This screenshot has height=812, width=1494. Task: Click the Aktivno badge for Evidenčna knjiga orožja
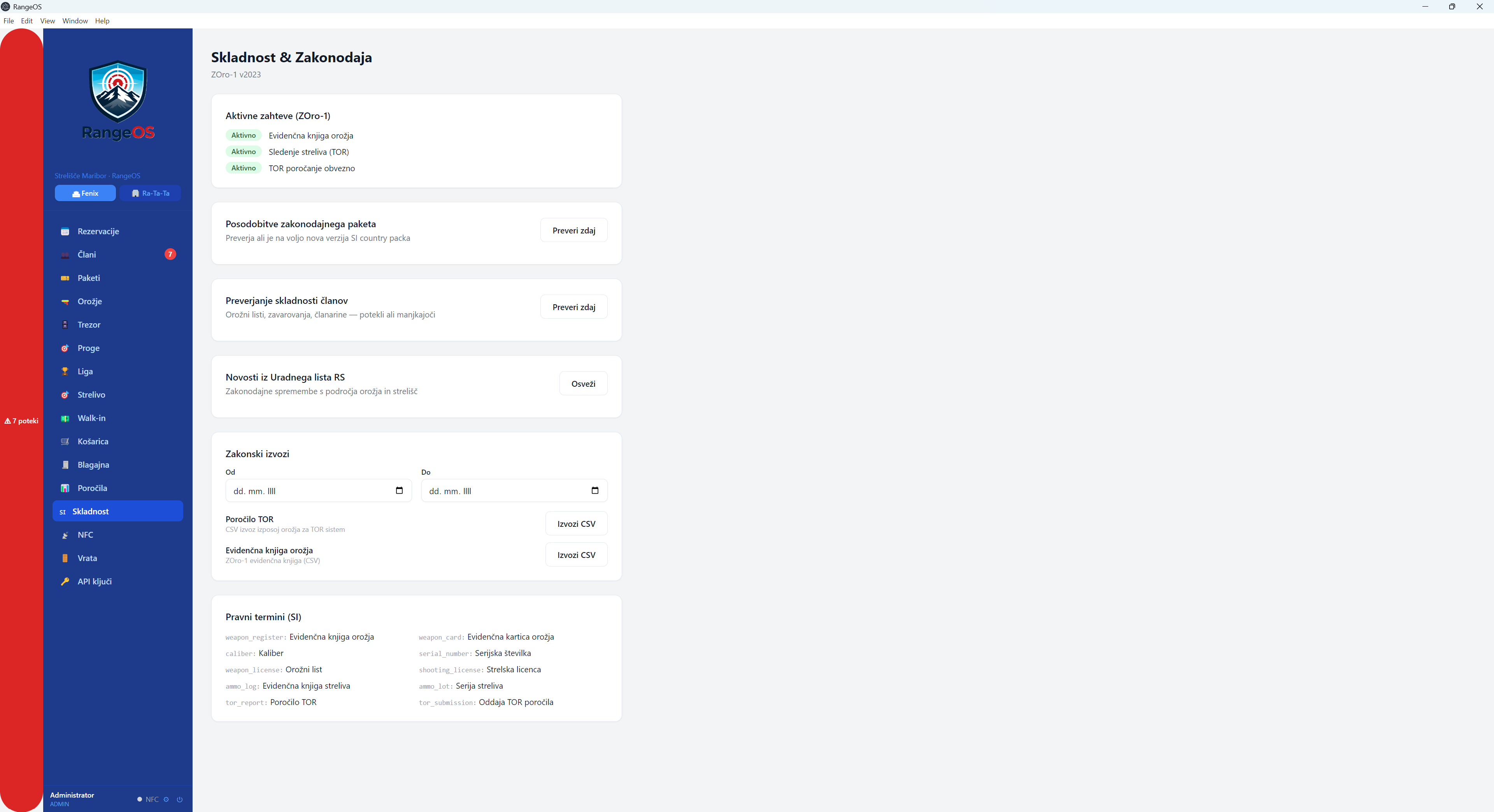tap(243, 135)
